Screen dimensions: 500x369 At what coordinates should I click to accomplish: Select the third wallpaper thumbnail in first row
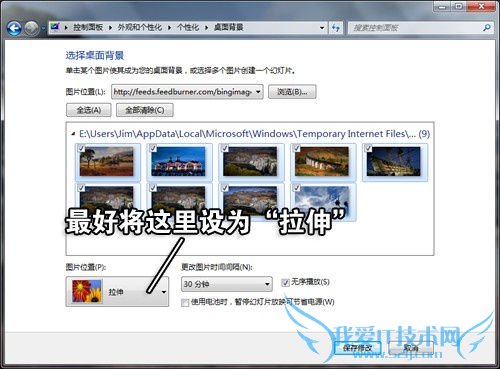point(250,162)
